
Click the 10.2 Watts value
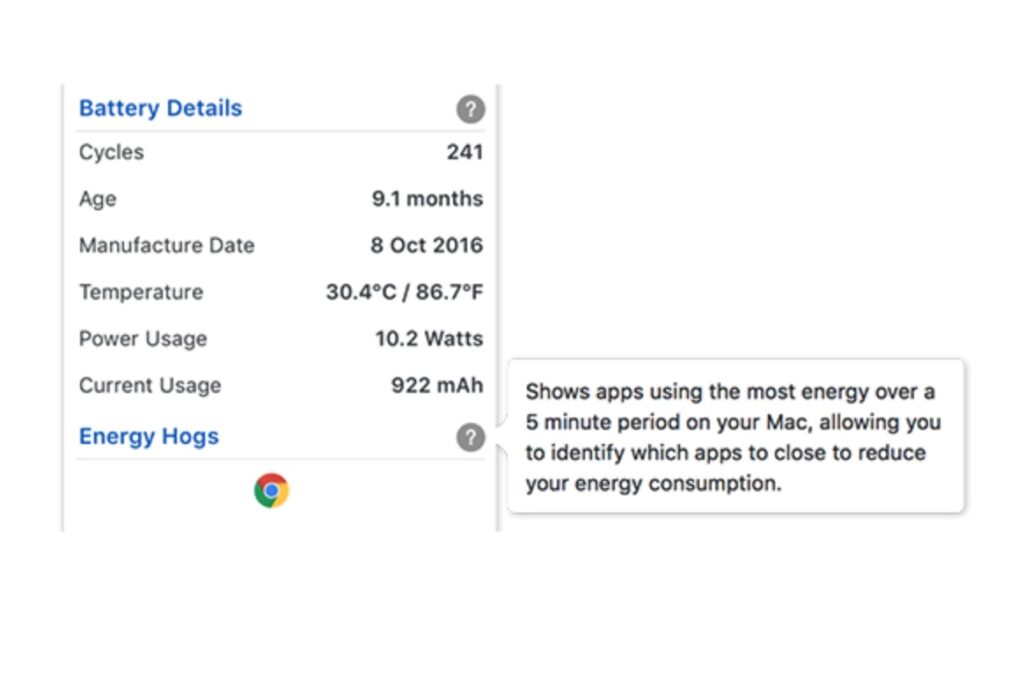[428, 339]
